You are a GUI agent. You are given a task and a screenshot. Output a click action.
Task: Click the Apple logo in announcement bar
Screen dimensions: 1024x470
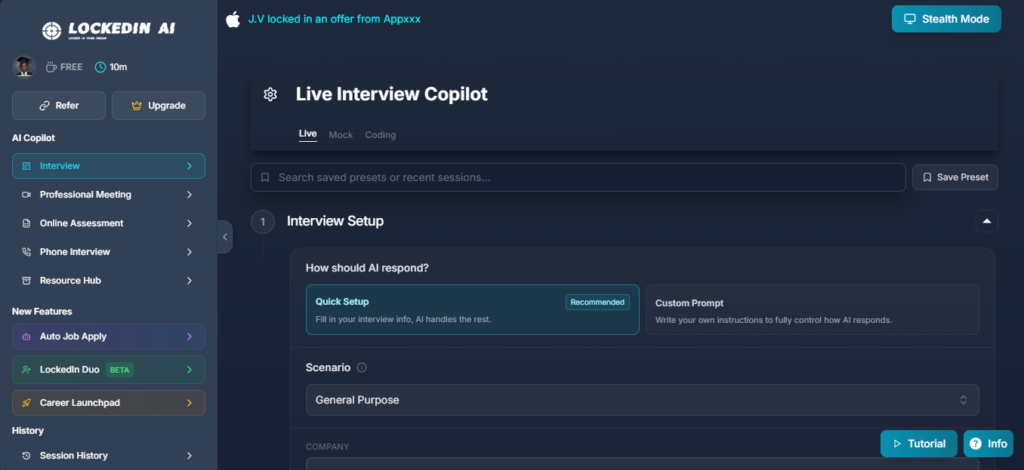coord(233,19)
